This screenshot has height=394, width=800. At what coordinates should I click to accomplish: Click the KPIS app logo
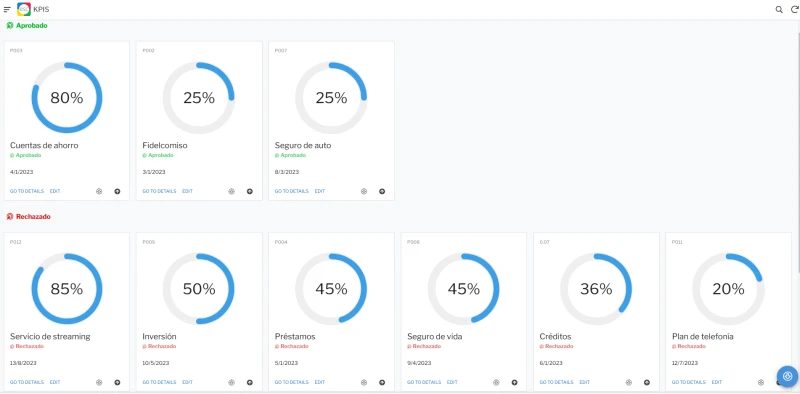[23, 9]
